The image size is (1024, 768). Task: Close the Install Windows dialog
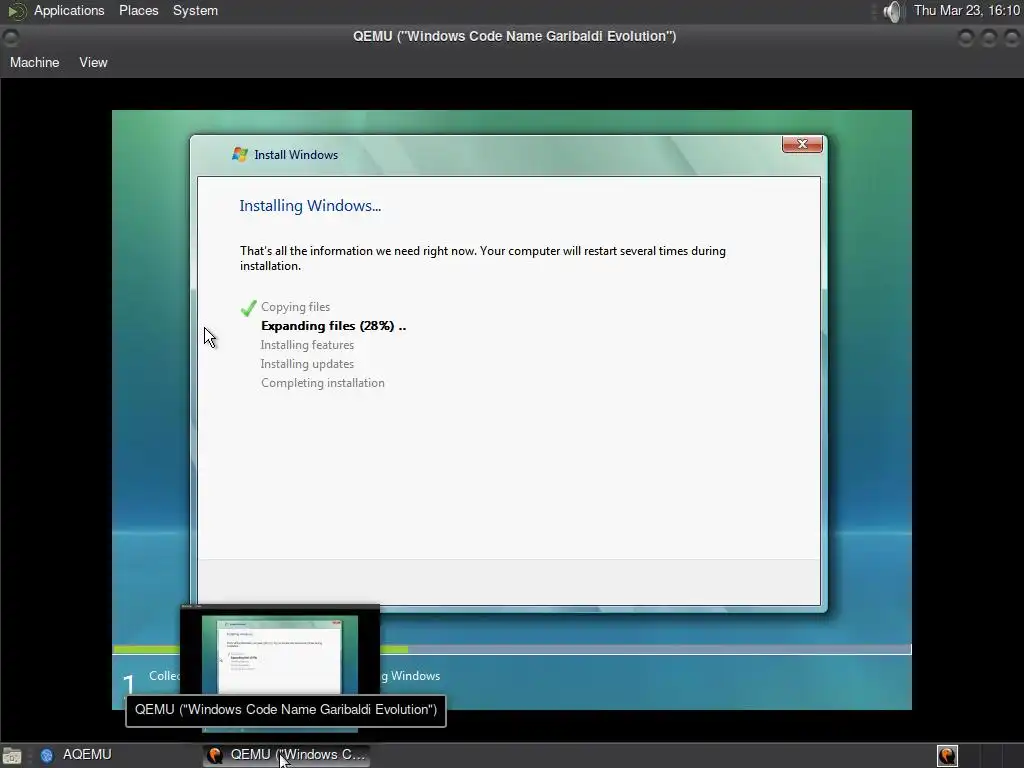click(x=802, y=144)
